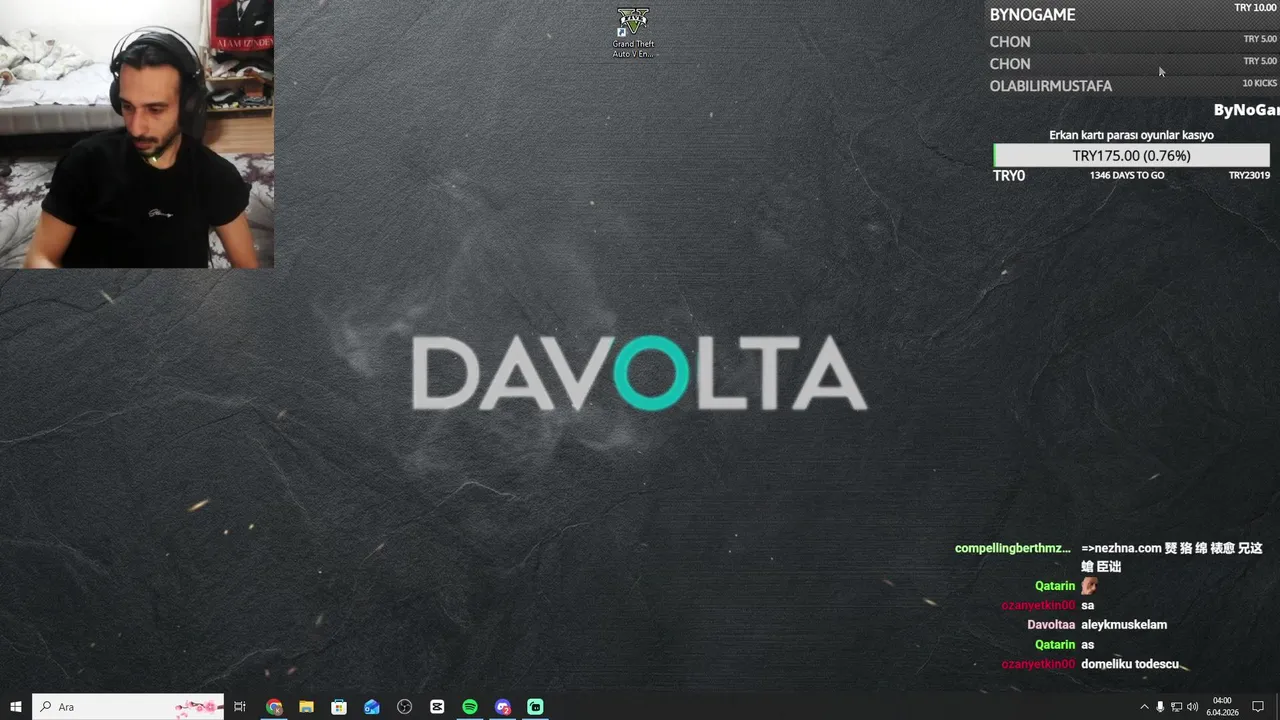
Task: Launch Google Chrome from the taskbar
Action: [274, 707]
